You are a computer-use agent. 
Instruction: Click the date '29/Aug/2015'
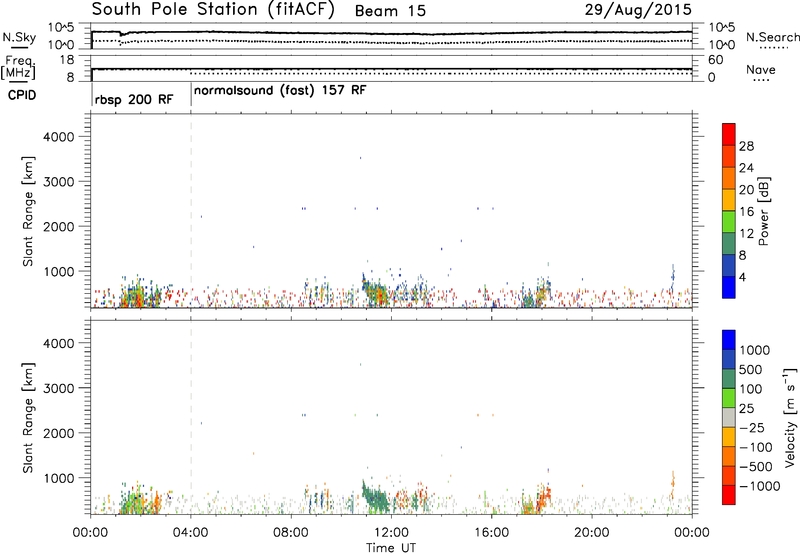tap(638, 10)
